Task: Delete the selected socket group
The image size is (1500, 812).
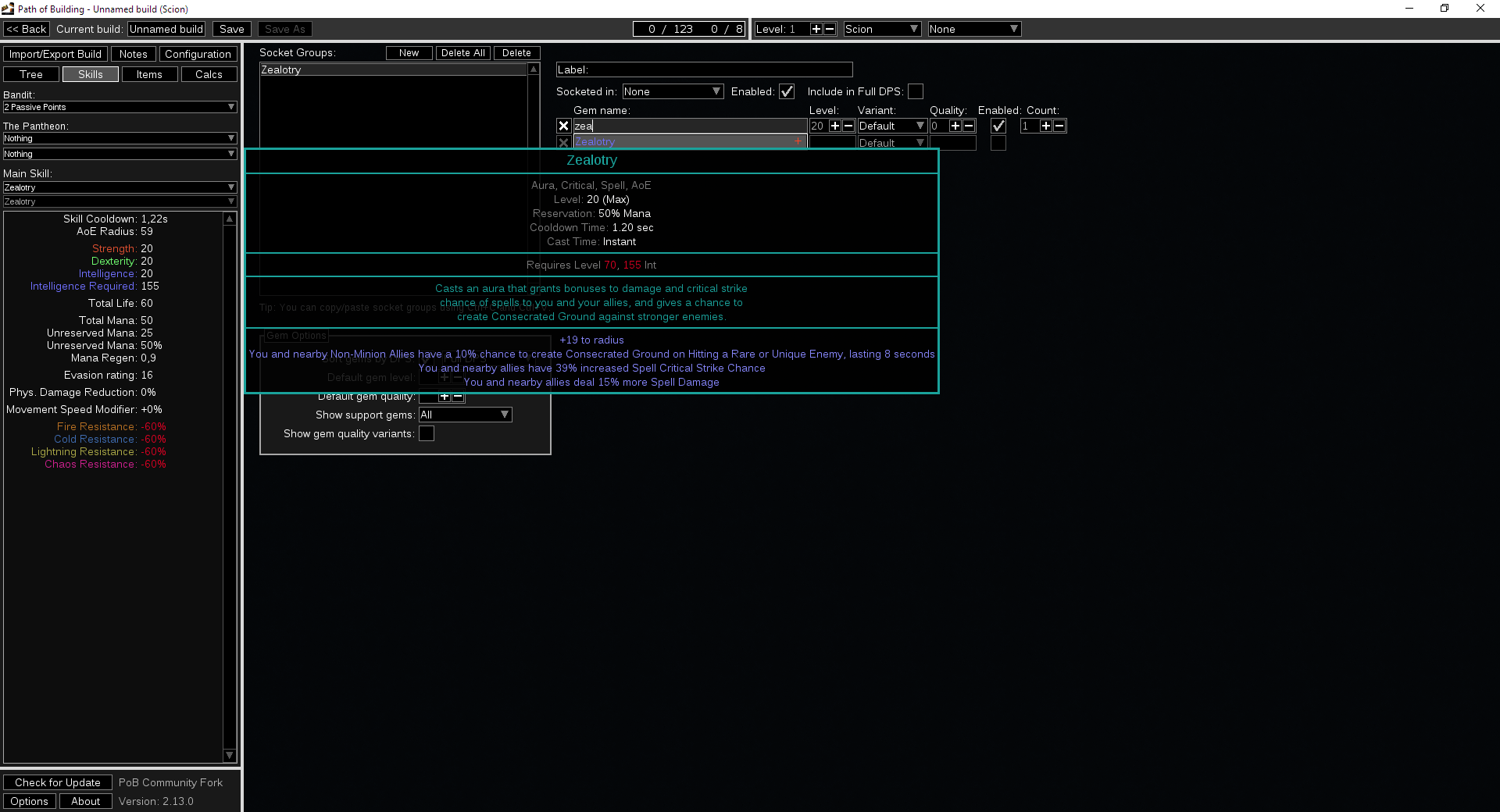Action: [x=517, y=53]
